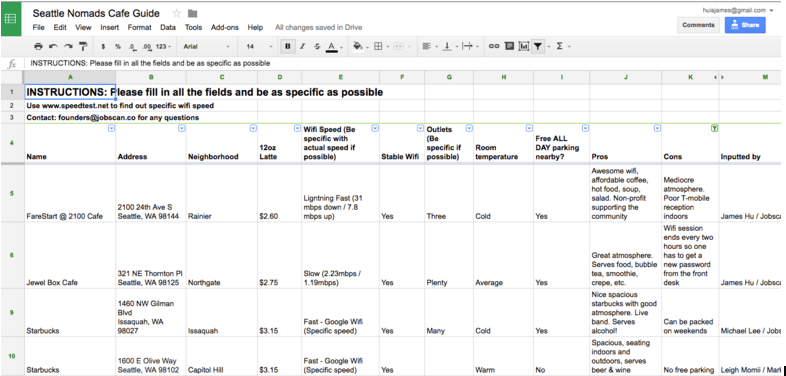
Task: Click the Undo arrow icon
Action: click(53, 46)
